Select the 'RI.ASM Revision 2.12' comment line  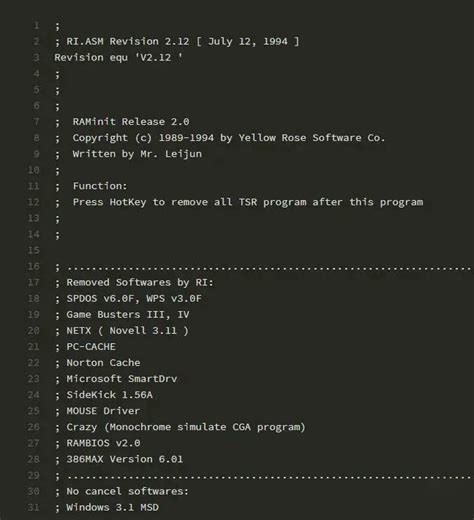177,42
